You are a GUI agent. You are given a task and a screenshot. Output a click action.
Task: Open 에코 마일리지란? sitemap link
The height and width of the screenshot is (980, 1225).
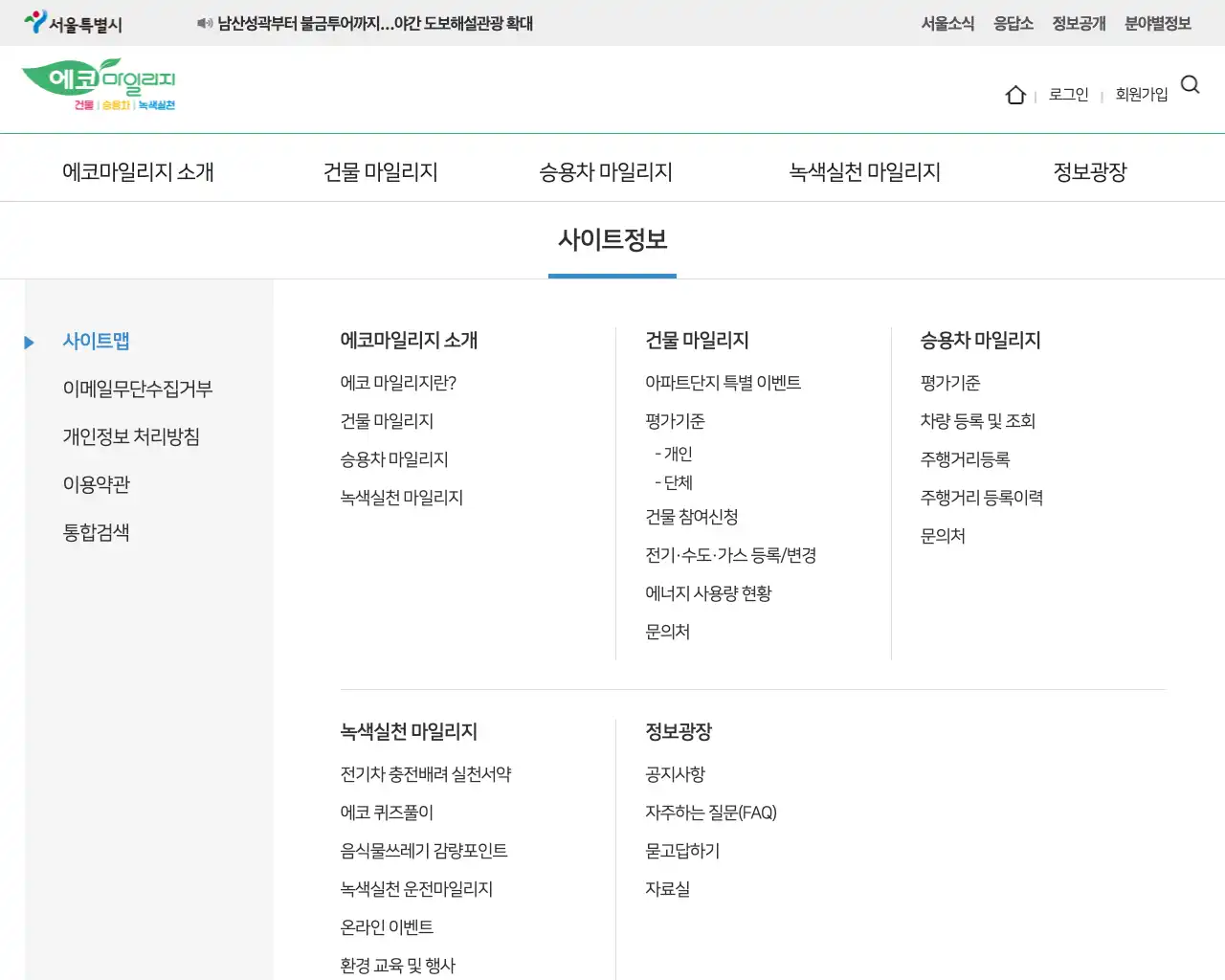coord(398,383)
